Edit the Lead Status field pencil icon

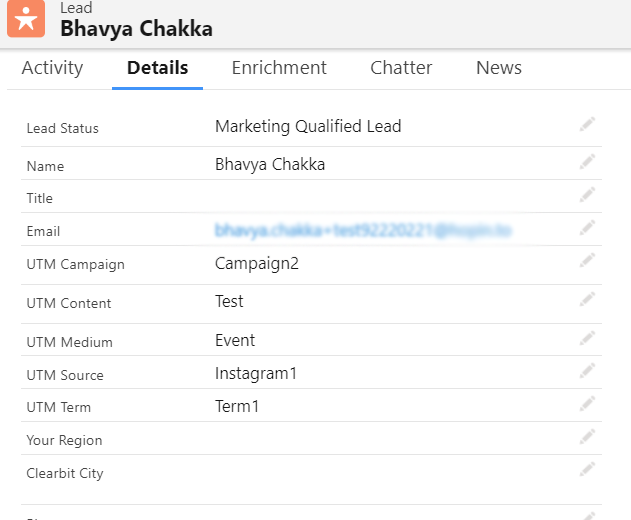pos(587,124)
